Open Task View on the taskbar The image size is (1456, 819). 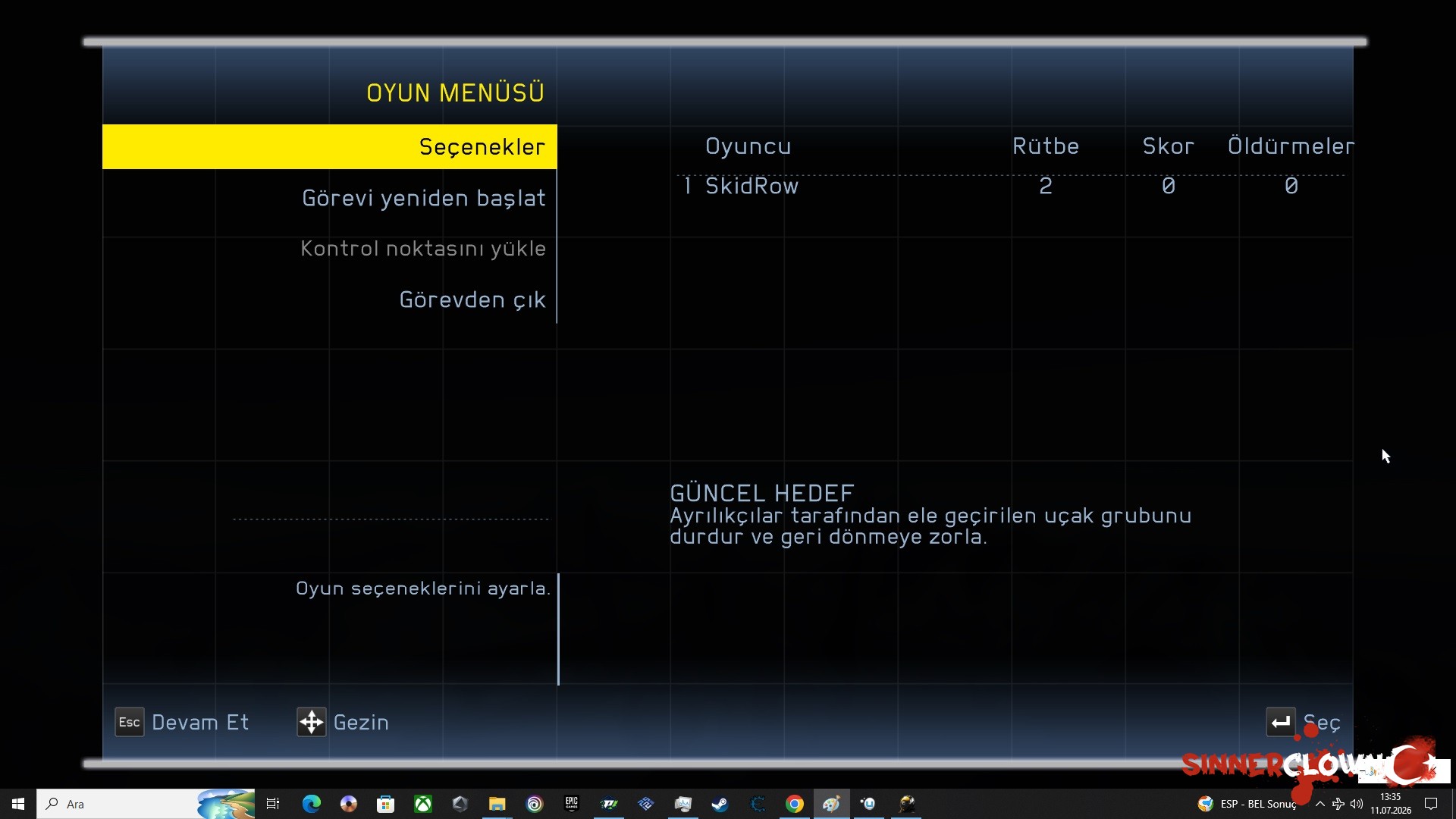pyautogui.click(x=273, y=804)
